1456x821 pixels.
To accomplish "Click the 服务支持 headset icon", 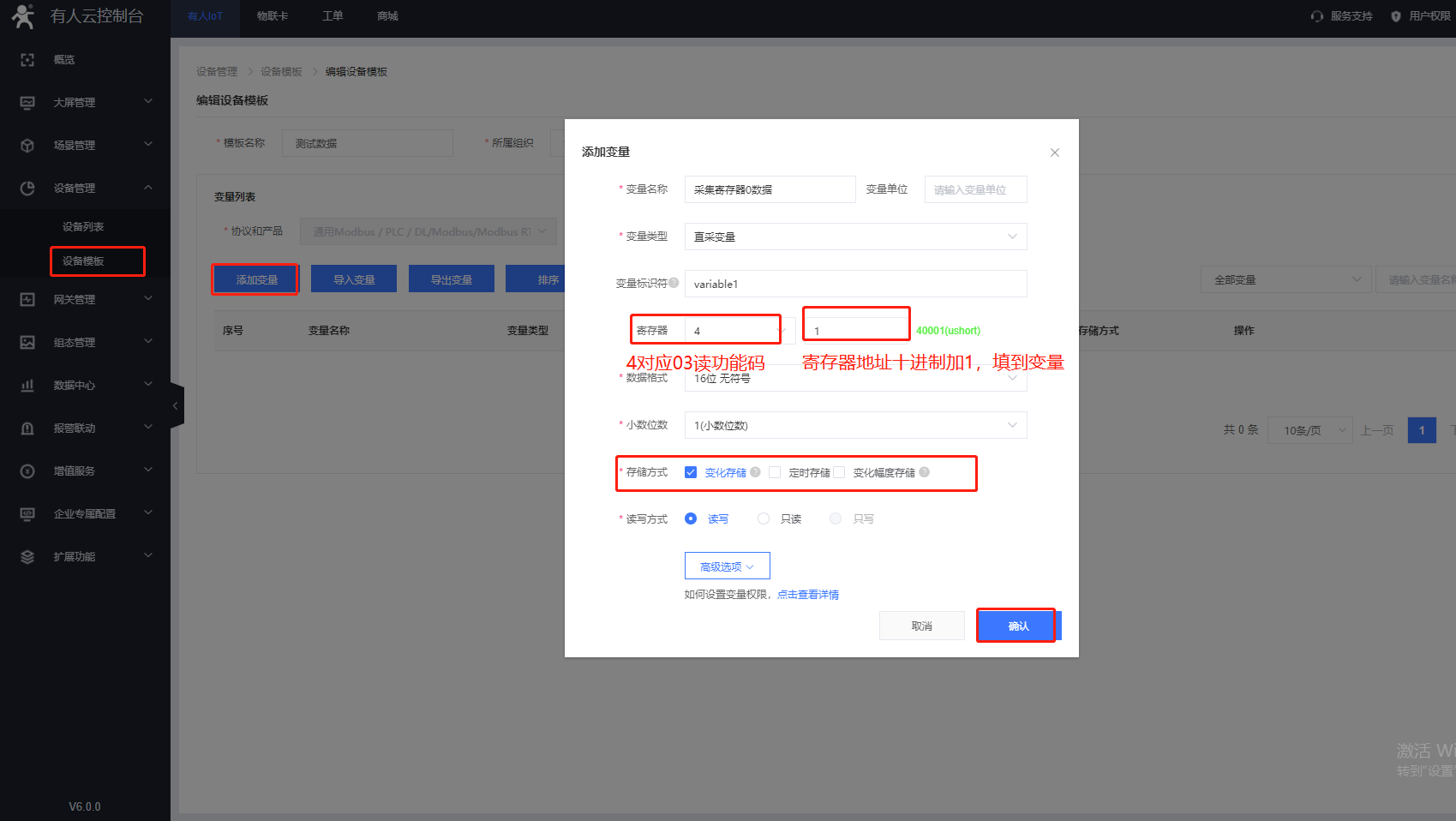I will 1317,16.
